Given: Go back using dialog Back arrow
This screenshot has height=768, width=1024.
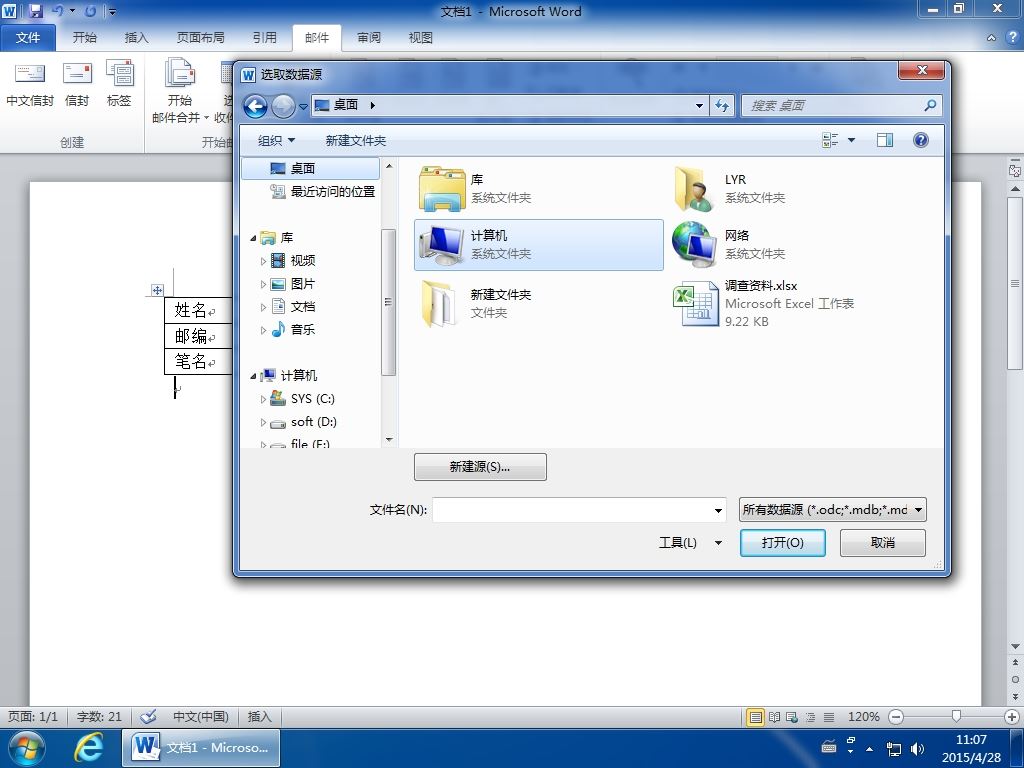Looking at the screenshot, I should [256, 106].
